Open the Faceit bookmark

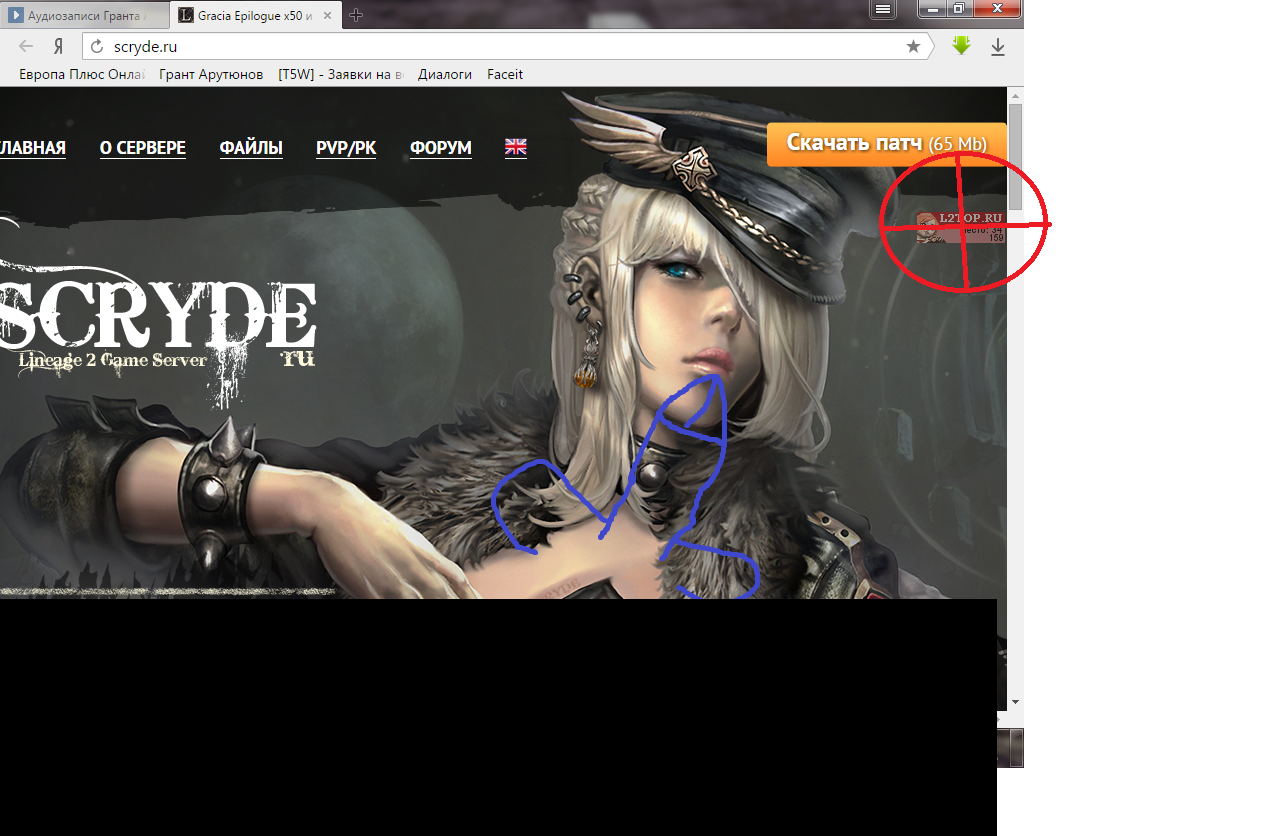tap(505, 74)
